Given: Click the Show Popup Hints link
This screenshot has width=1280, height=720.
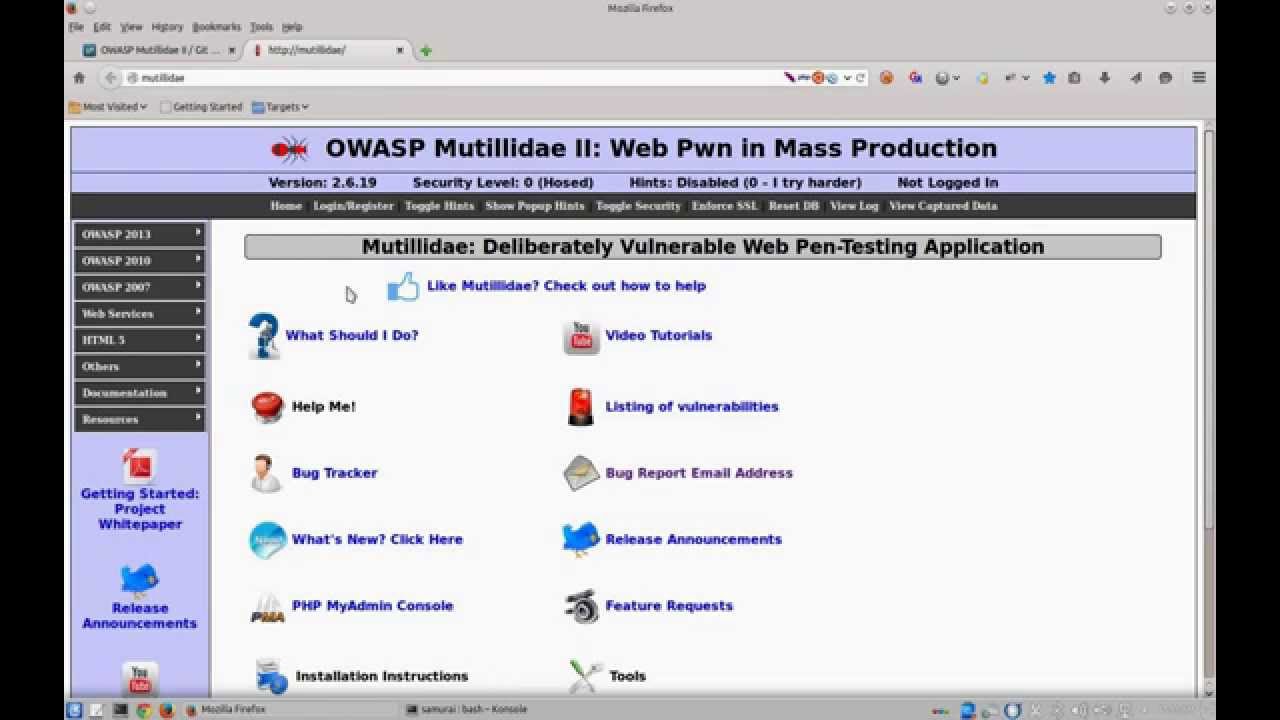Looking at the screenshot, I should pyautogui.click(x=534, y=206).
